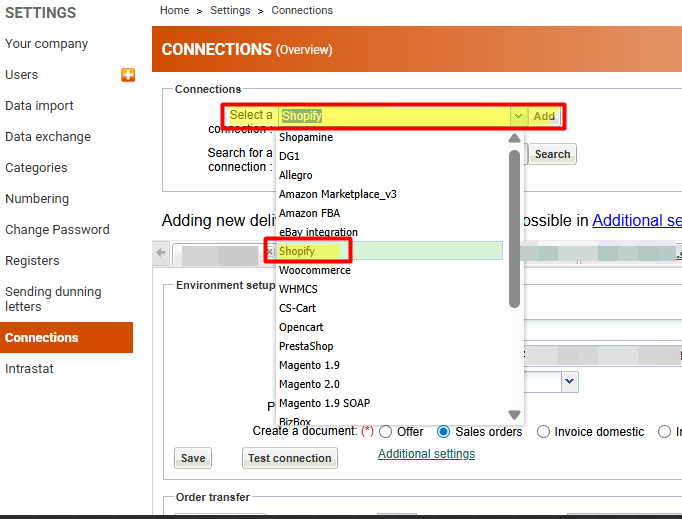Open Numbering in sidebar
This screenshot has height=519, width=682.
(x=37, y=198)
